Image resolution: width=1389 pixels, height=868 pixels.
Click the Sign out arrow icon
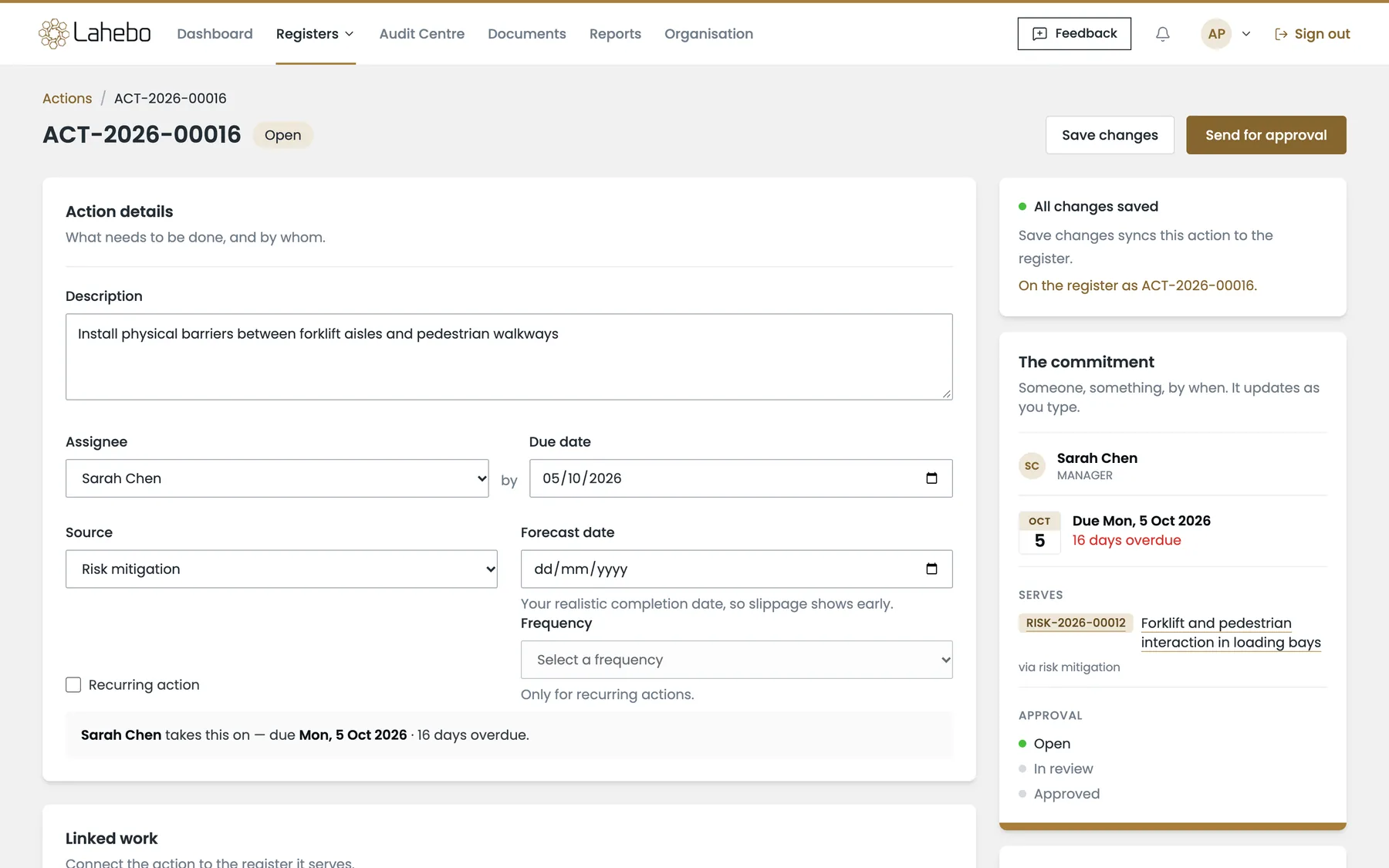1281,34
